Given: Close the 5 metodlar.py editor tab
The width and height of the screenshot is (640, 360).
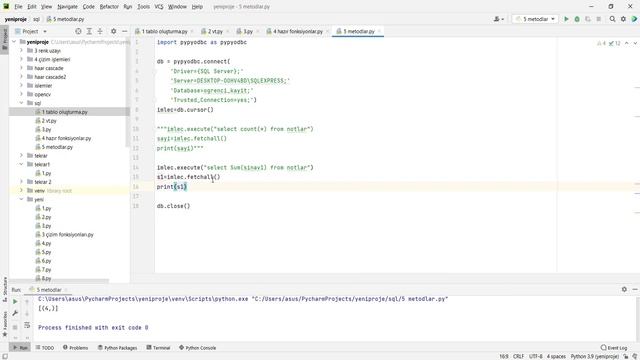Looking at the screenshot, I should 379,31.
